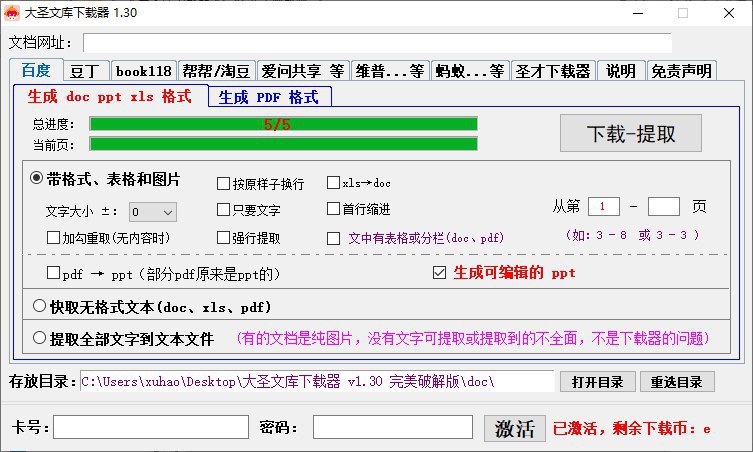Open the book118 tab

click(x=144, y=72)
